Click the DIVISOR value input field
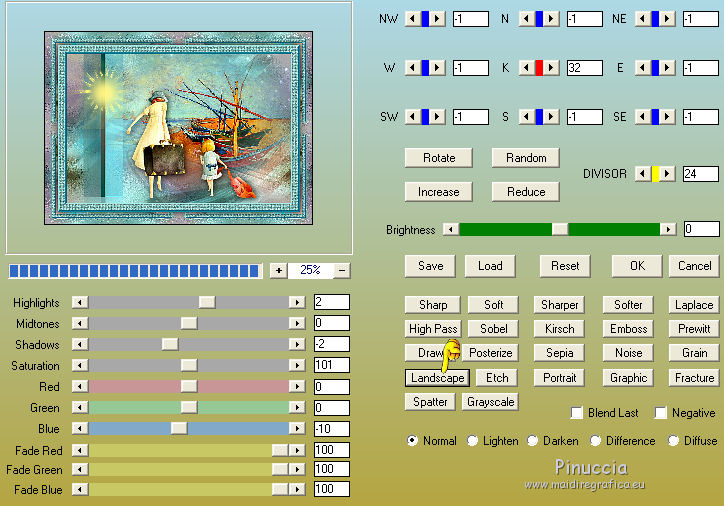The width and height of the screenshot is (724, 506). pos(701,174)
